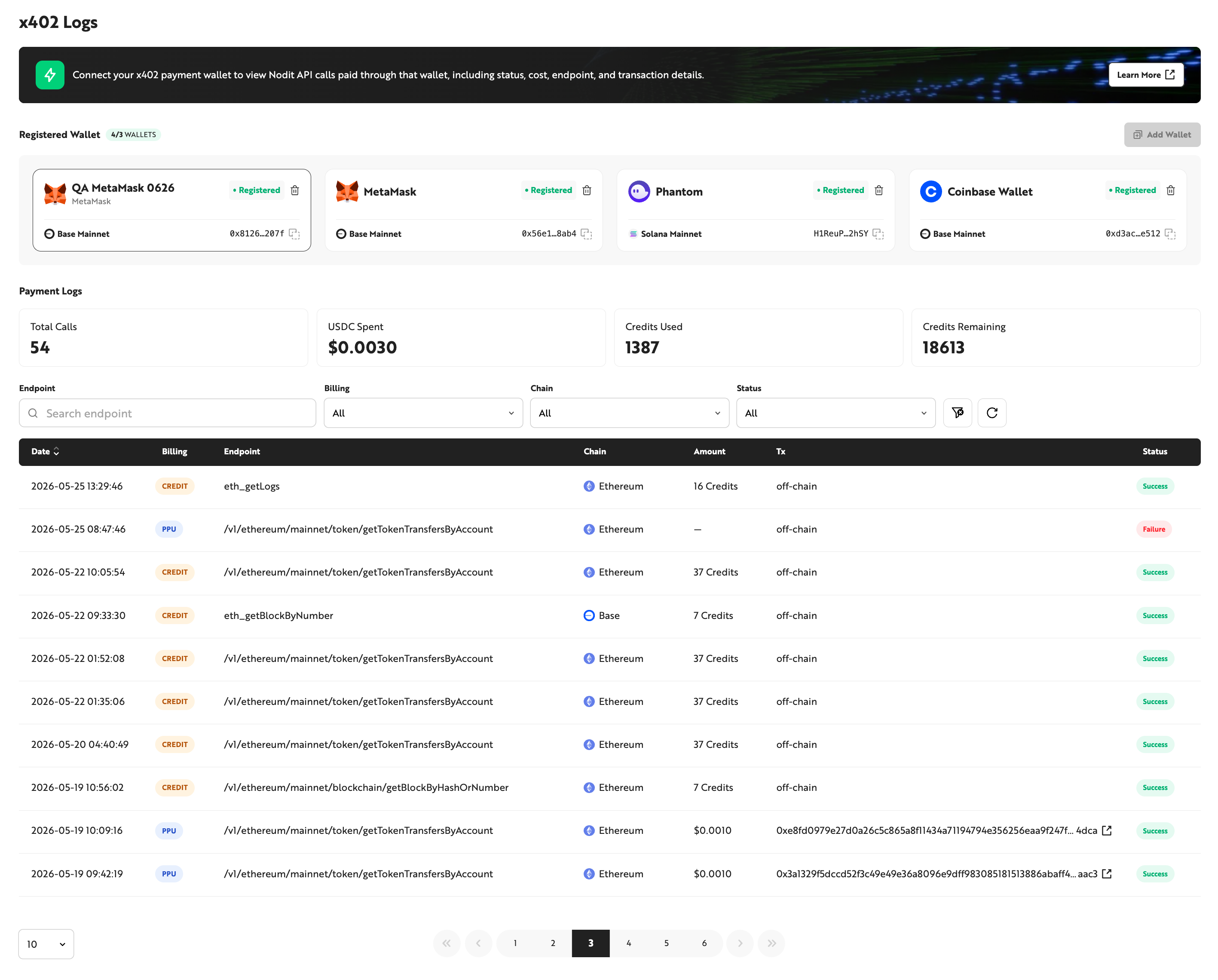The width and height of the screenshot is (1218, 980).
Task: Click the CREDIT badge on eth_getLogs row
Action: (174, 486)
